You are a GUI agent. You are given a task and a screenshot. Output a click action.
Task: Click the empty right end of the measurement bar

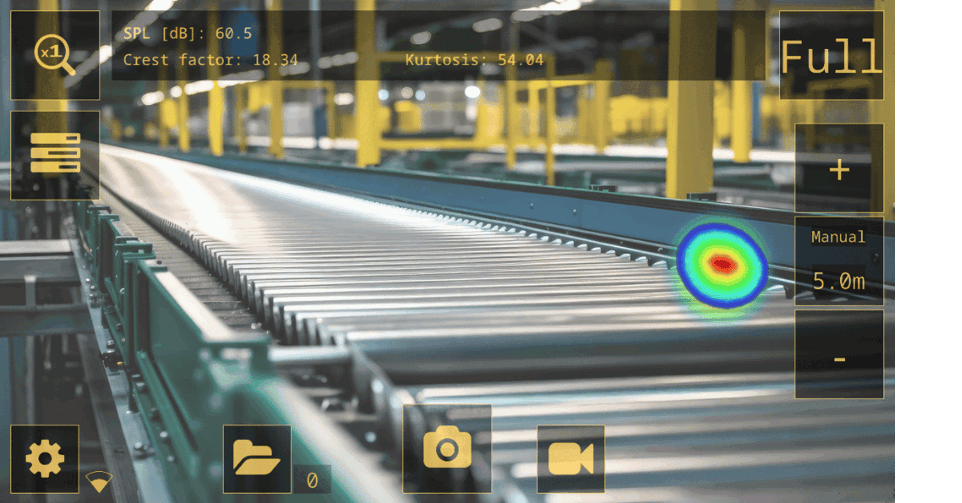tap(680, 45)
